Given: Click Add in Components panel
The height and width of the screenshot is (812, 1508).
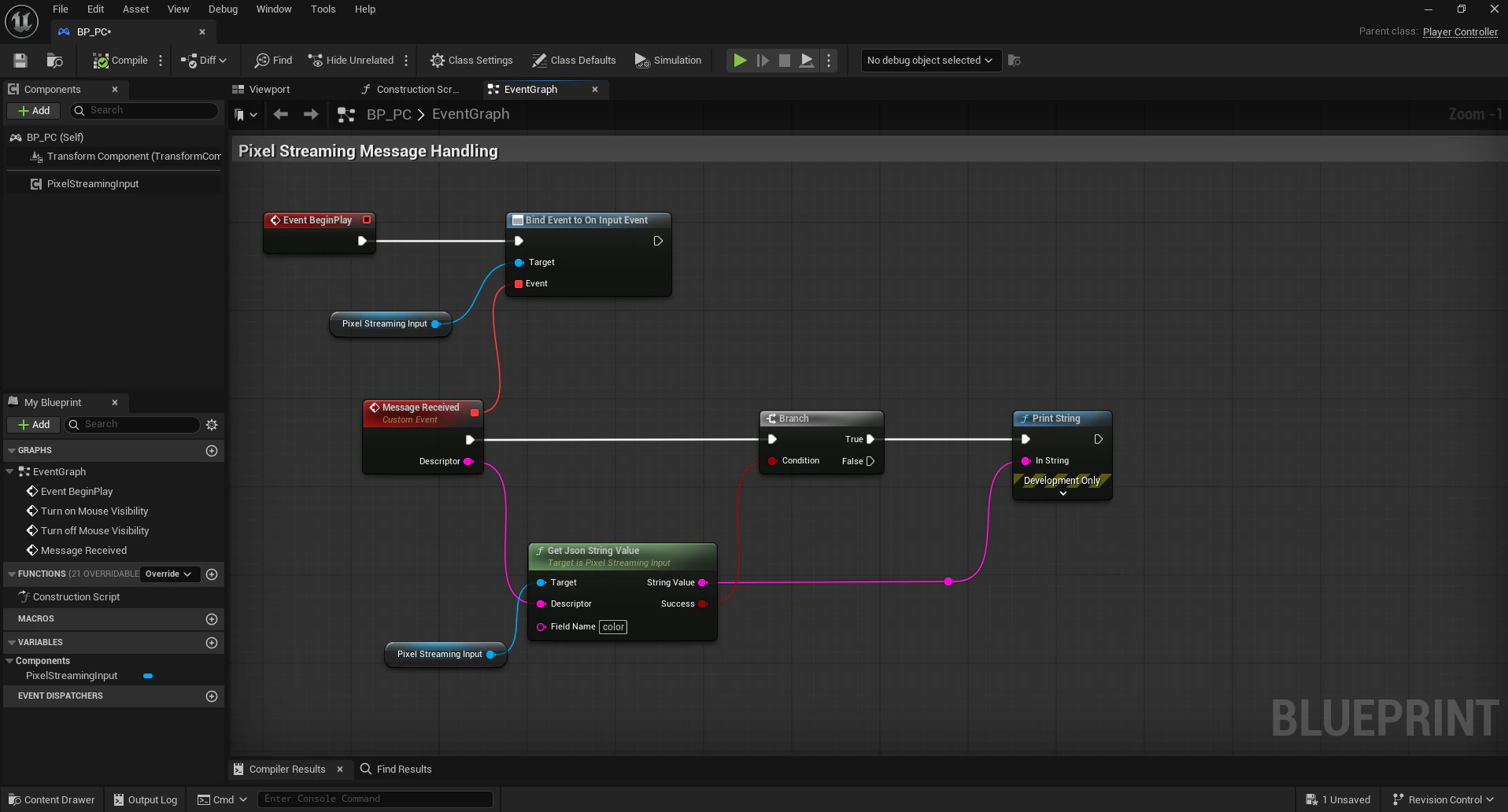Looking at the screenshot, I should point(34,111).
